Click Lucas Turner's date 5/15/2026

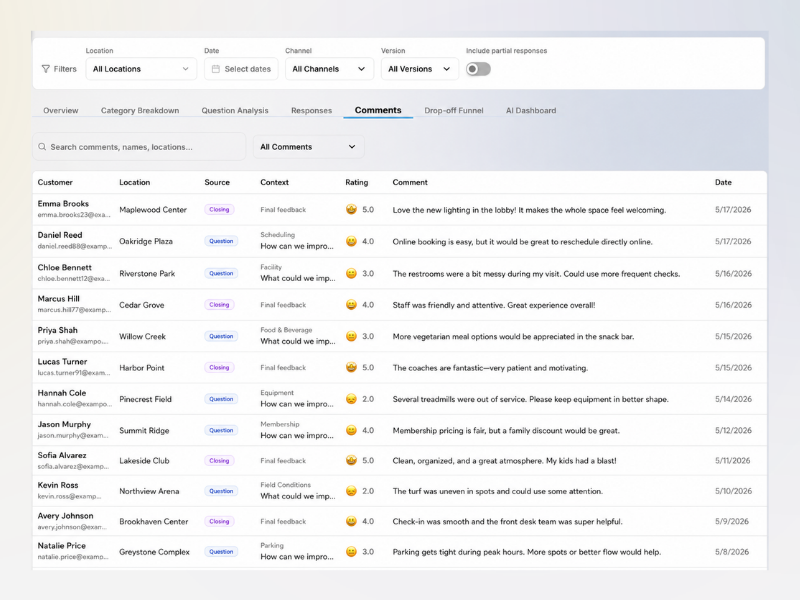tap(733, 368)
